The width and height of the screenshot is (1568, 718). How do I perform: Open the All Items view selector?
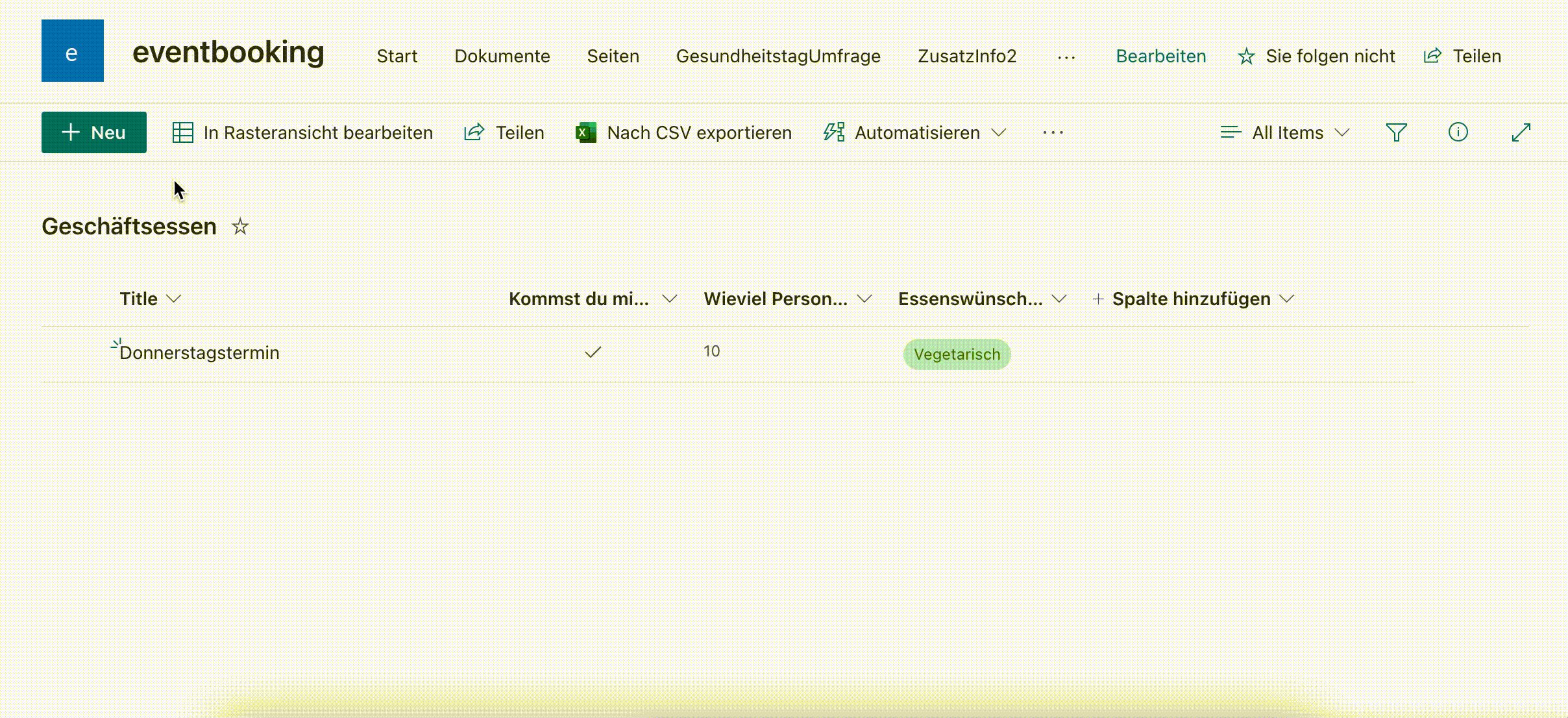pos(1288,132)
